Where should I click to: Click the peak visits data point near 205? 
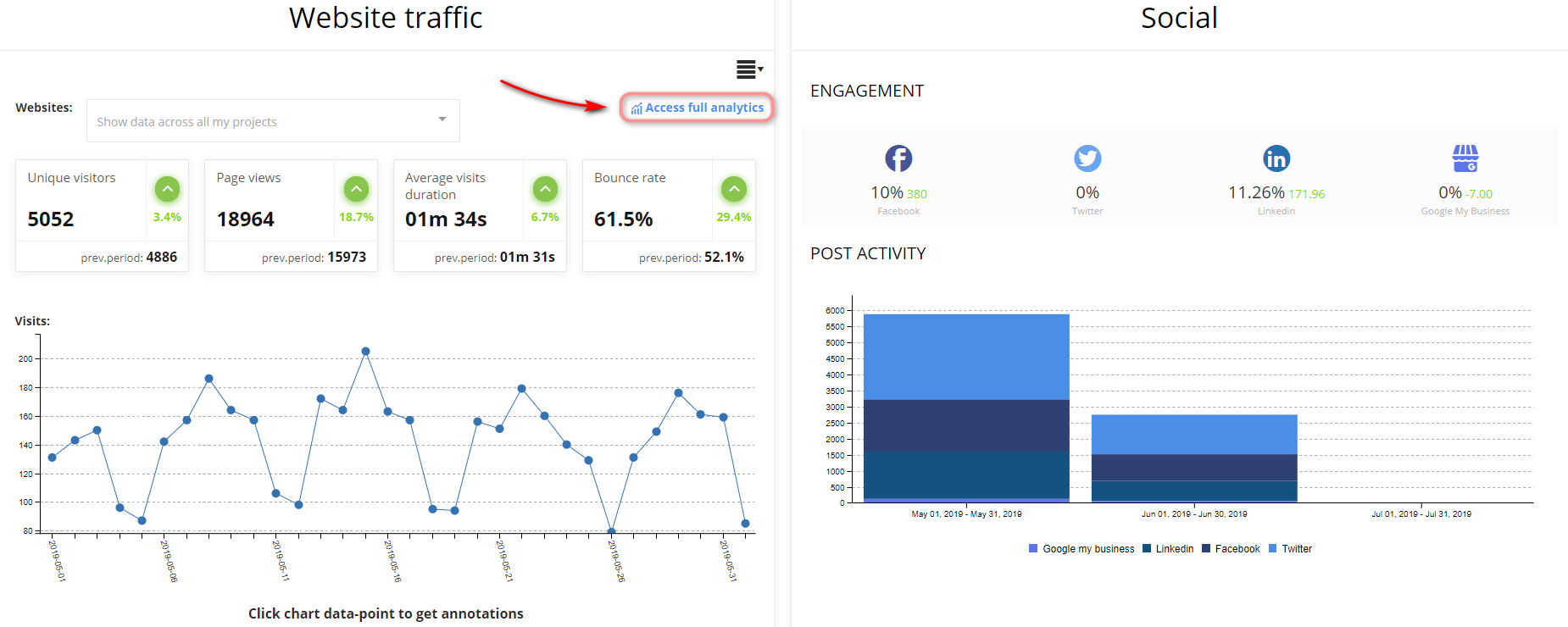click(365, 351)
